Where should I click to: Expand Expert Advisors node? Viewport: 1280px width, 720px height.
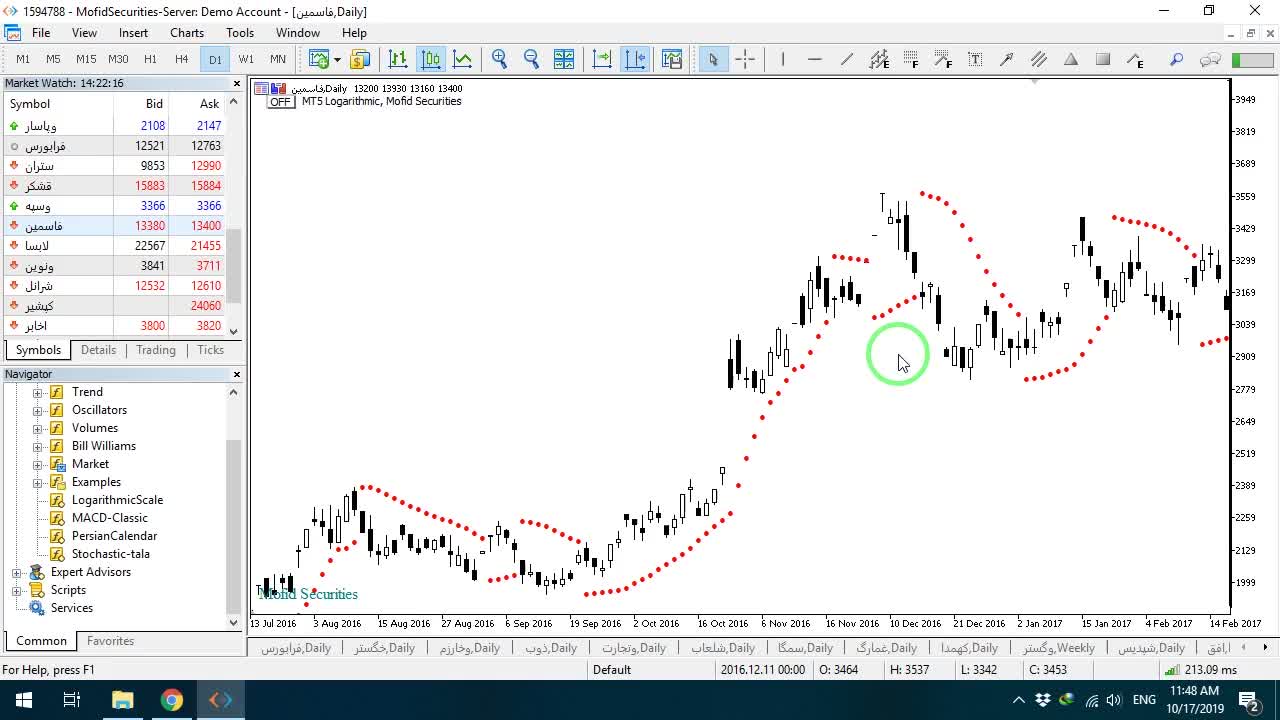pyautogui.click(x=17, y=572)
